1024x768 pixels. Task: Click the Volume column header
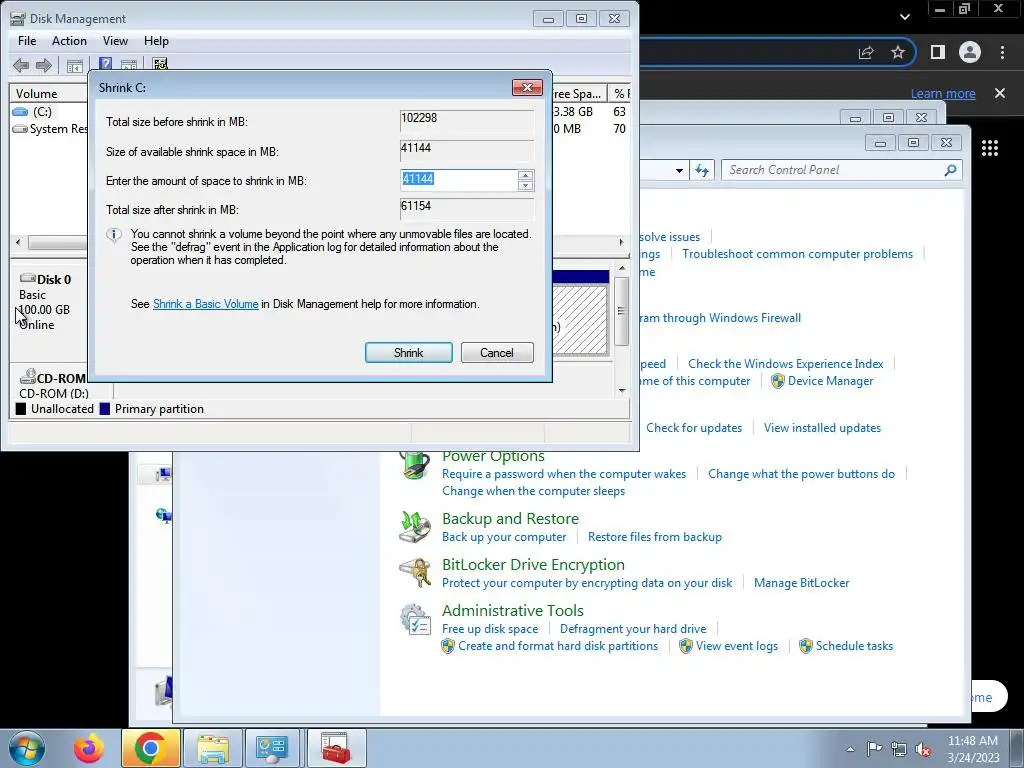coord(48,93)
